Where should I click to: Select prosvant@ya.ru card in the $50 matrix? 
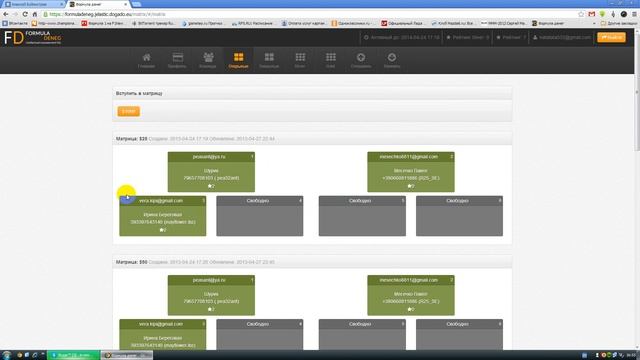pos(211,295)
